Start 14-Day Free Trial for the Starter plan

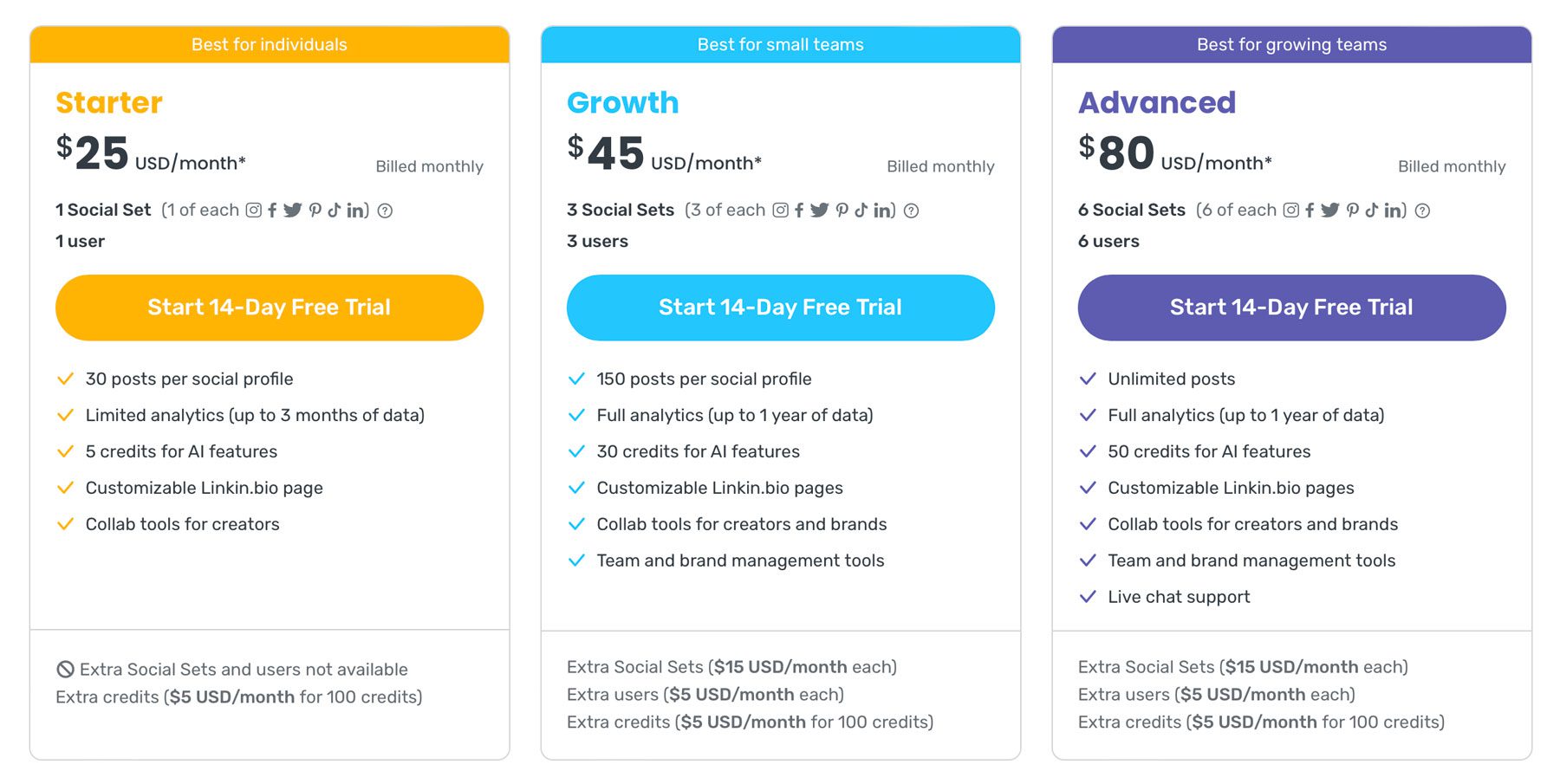click(x=270, y=307)
